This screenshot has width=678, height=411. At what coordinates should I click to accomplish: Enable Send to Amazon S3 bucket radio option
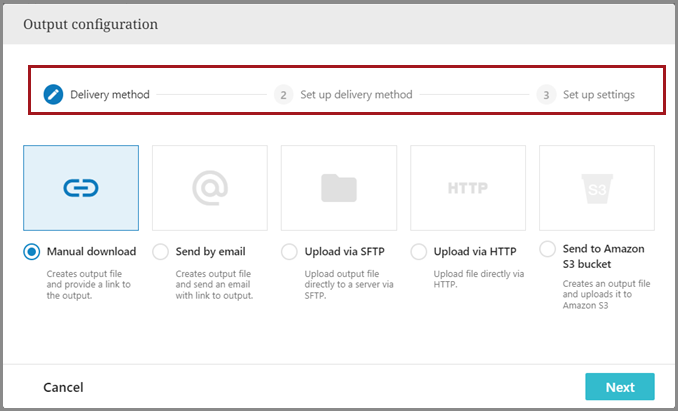click(x=548, y=249)
